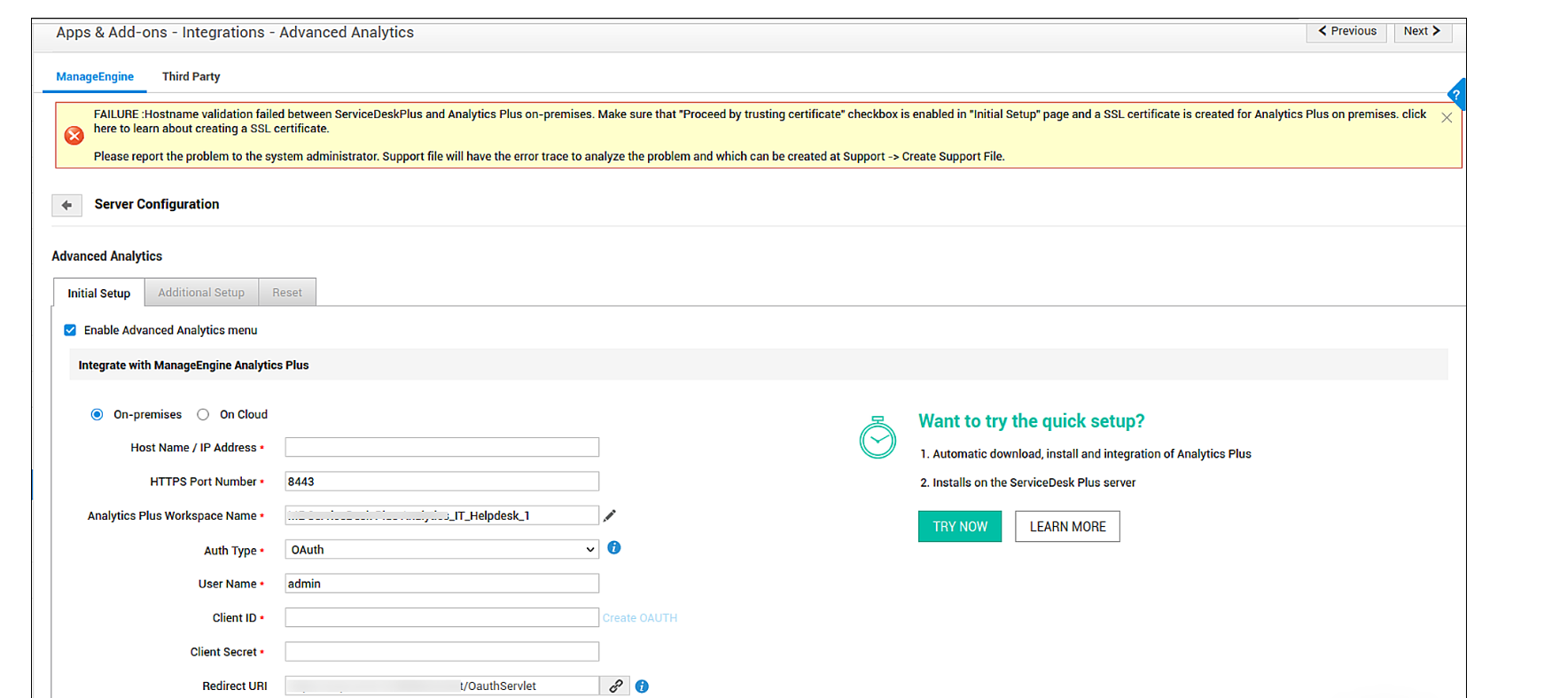This screenshot has height=698, width=1568.
Task: Open the blue help question mark icon
Action: coord(1455,95)
